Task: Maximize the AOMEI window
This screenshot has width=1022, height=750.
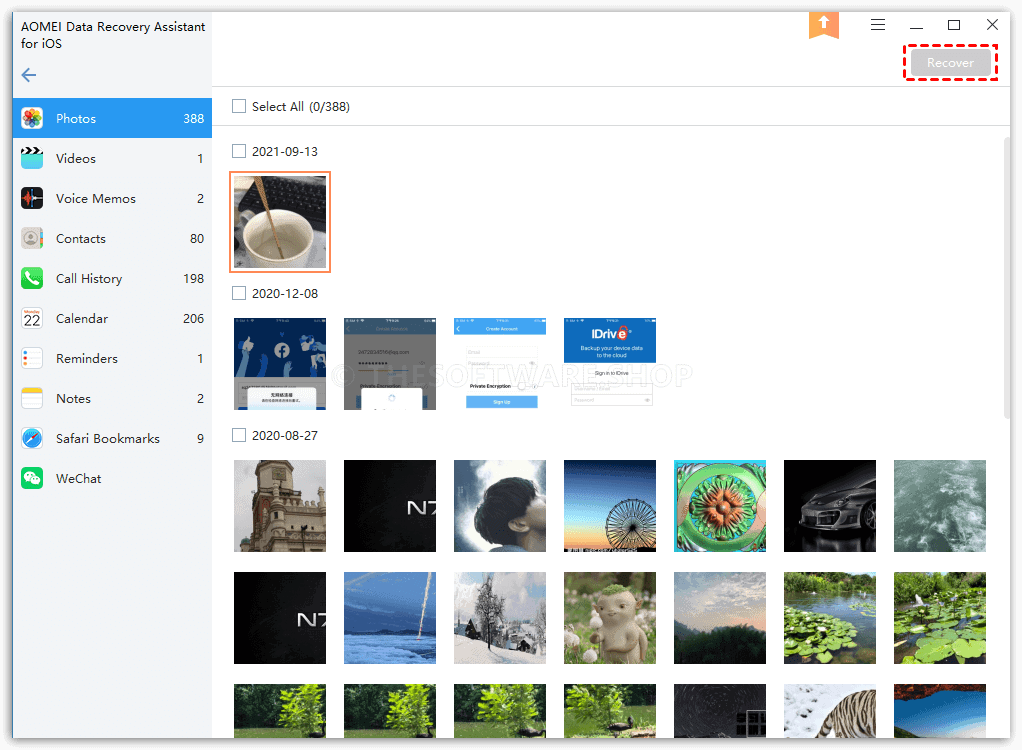Action: pyautogui.click(x=954, y=25)
